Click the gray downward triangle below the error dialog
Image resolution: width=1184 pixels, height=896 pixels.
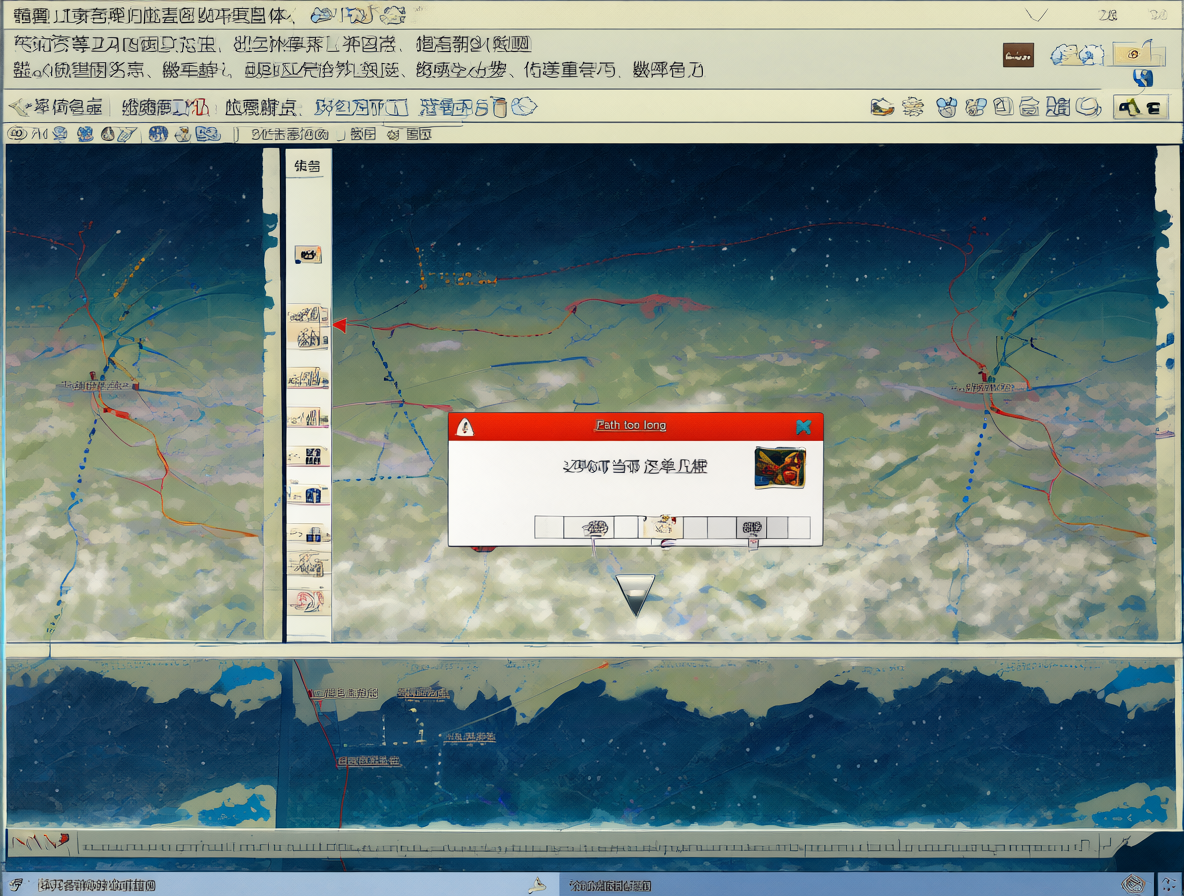tap(635, 595)
